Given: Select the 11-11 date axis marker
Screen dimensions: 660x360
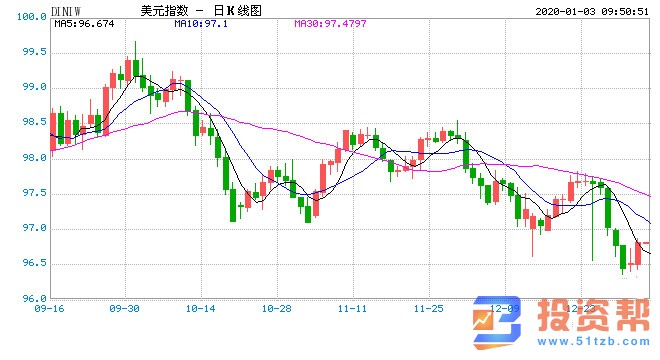Looking at the screenshot, I should [352, 309].
